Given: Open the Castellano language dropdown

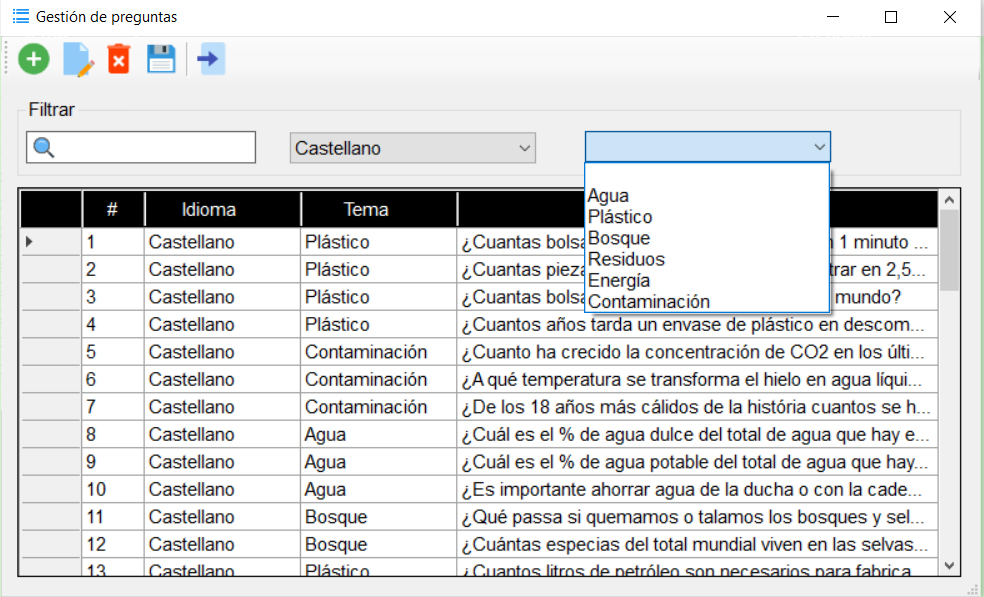Looking at the screenshot, I should click(x=413, y=148).
